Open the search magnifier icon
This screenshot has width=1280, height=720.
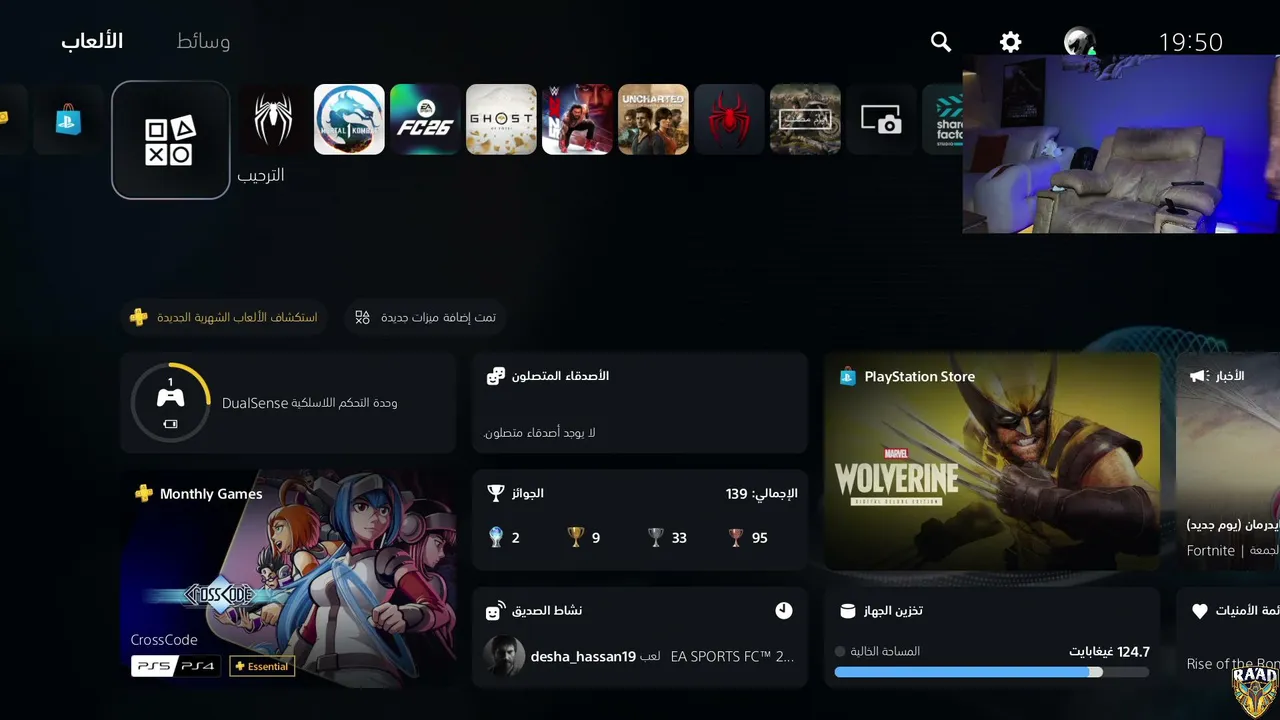point(941,42)
